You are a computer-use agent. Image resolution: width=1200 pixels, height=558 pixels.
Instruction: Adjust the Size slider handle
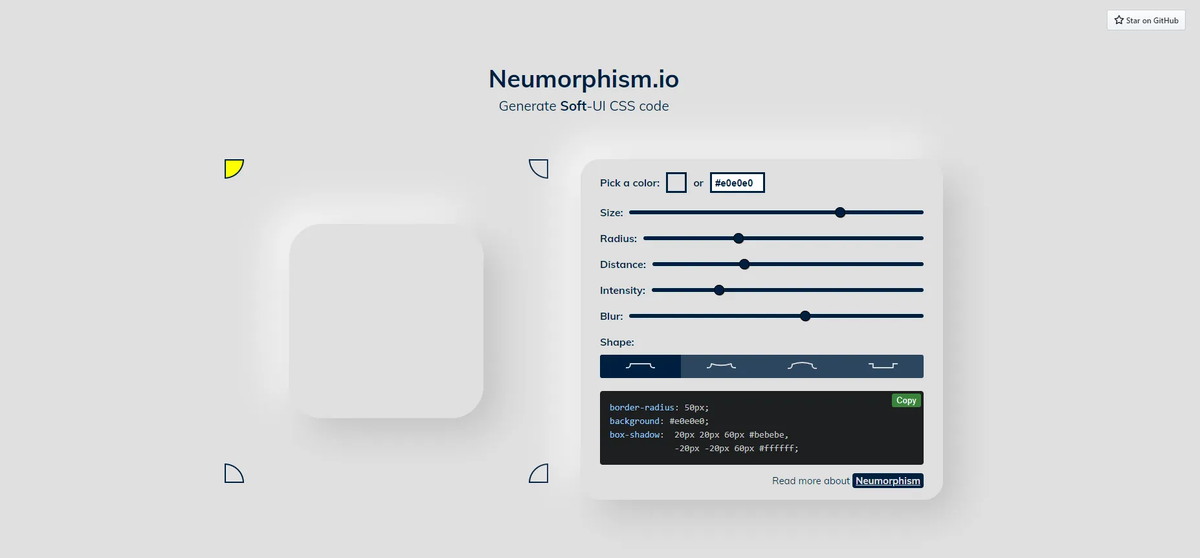point(840,212)
